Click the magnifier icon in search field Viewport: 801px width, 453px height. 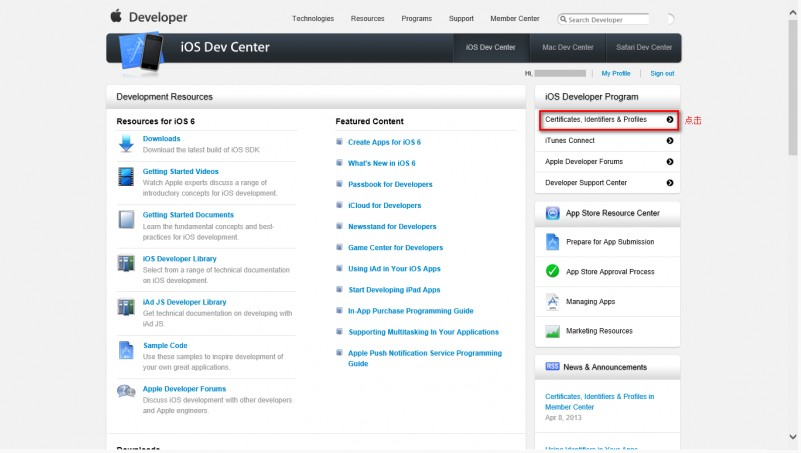click(563, 19)
